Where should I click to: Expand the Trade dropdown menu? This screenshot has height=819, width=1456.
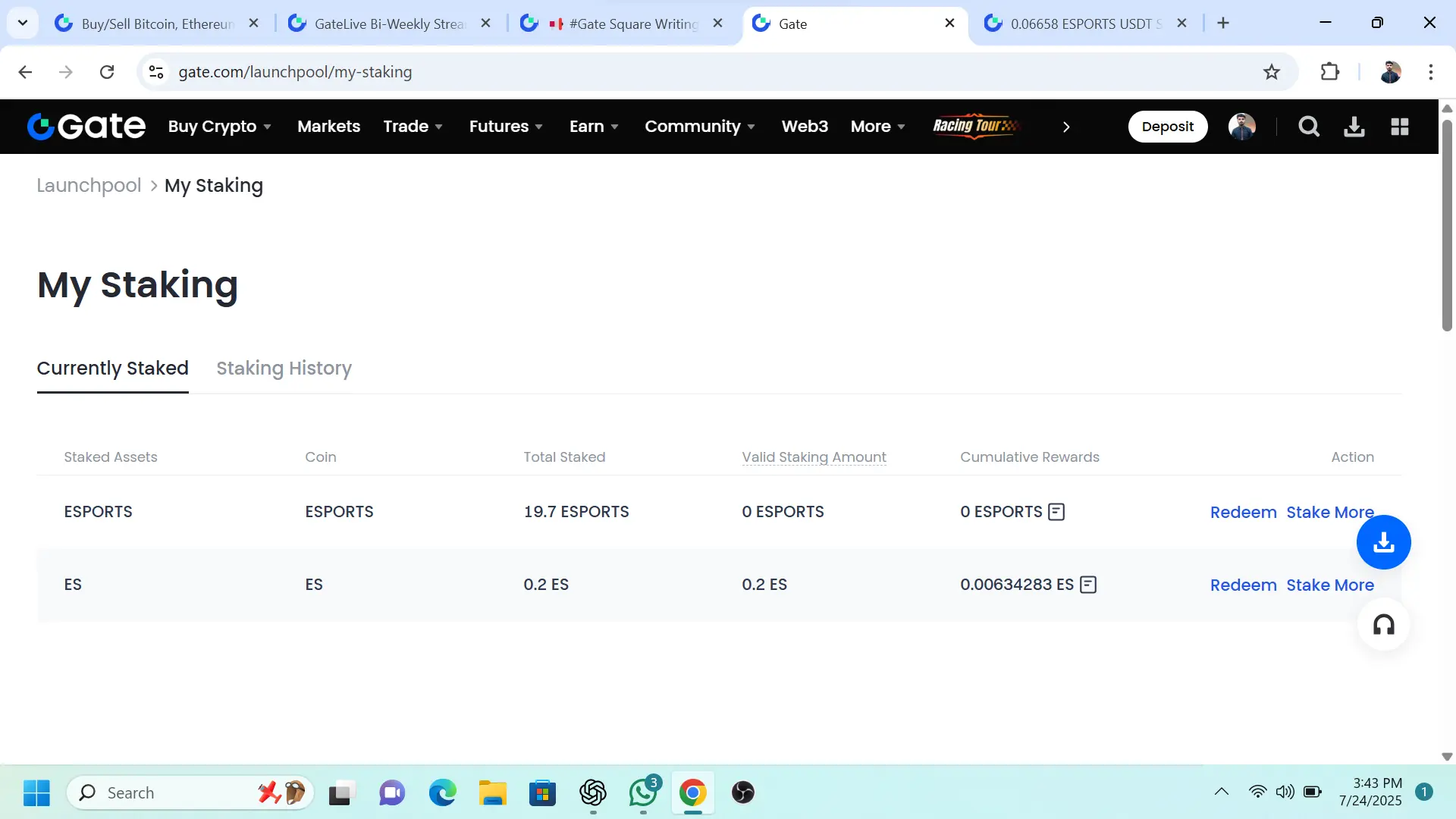pyautogui.click(x=413, y=127)
